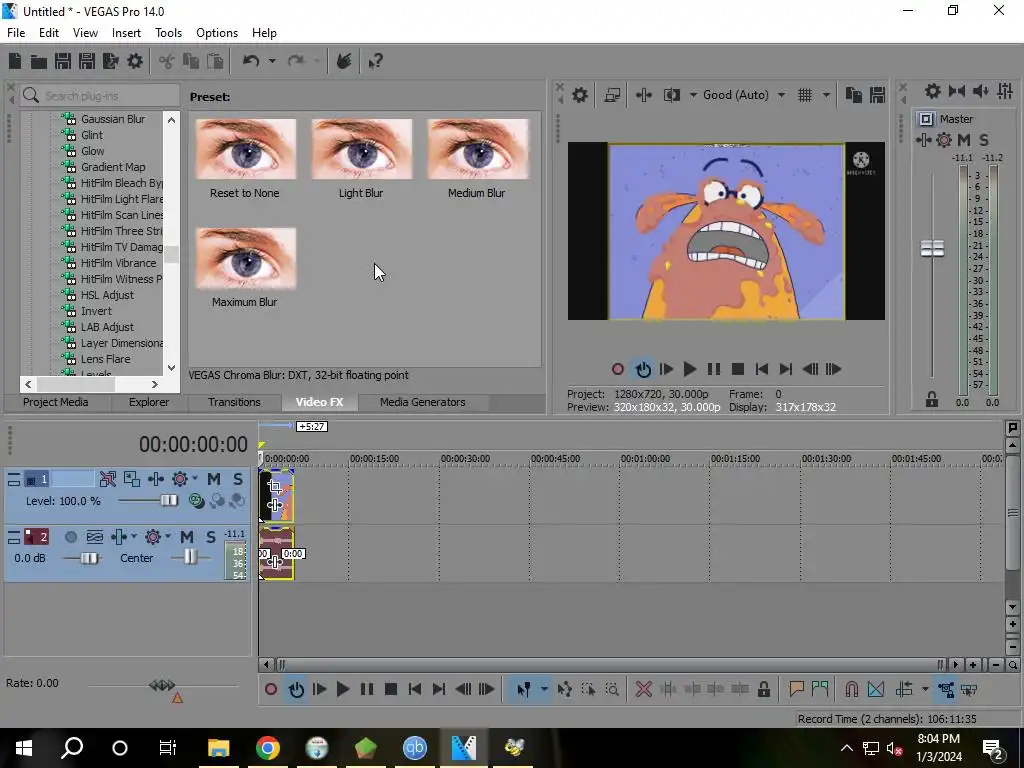Launch Chrome from the taskbar
Screen dimensions: 1024x768
tap(268, 748)
